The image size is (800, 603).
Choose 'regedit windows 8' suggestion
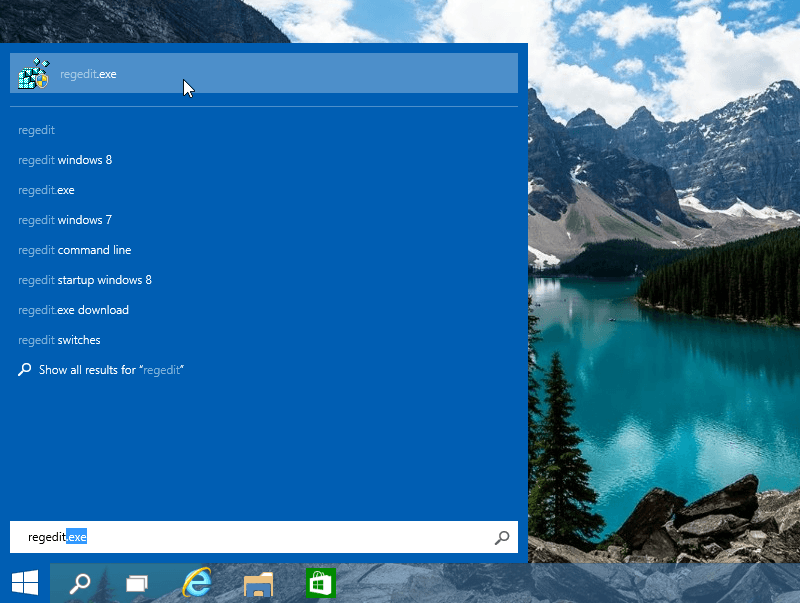tap(65, 160)
